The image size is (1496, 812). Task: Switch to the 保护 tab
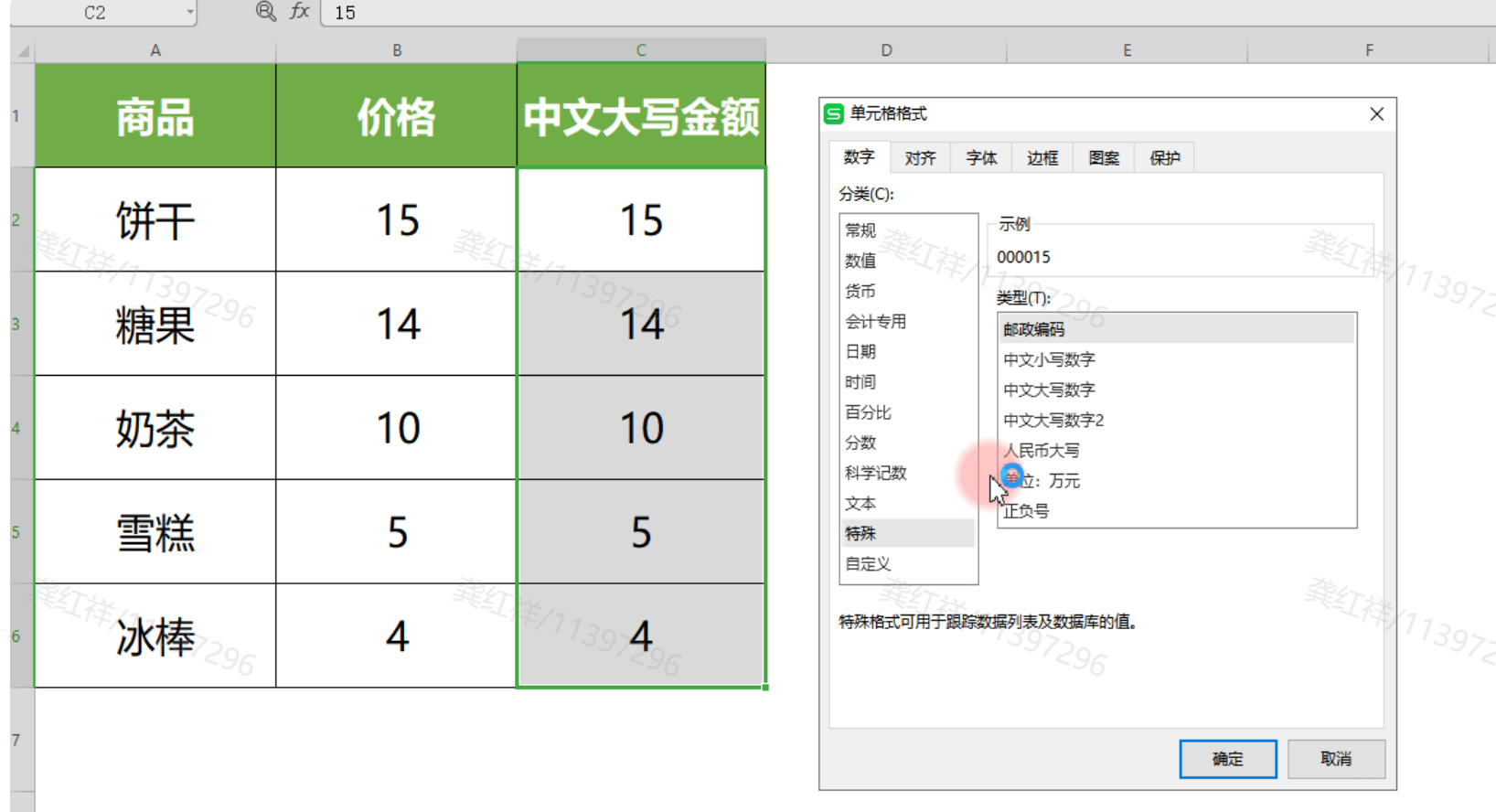coord(1165,158)
